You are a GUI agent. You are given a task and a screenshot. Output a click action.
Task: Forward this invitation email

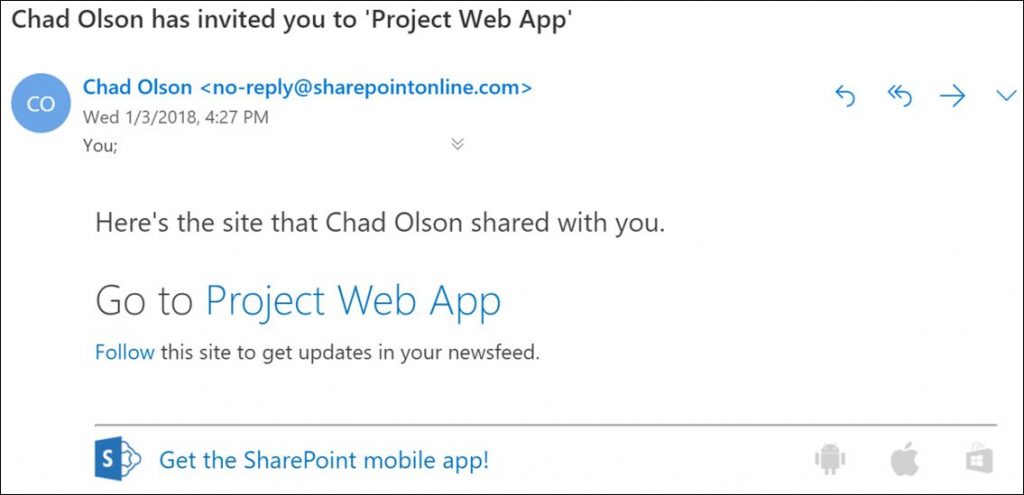[952, 97]
